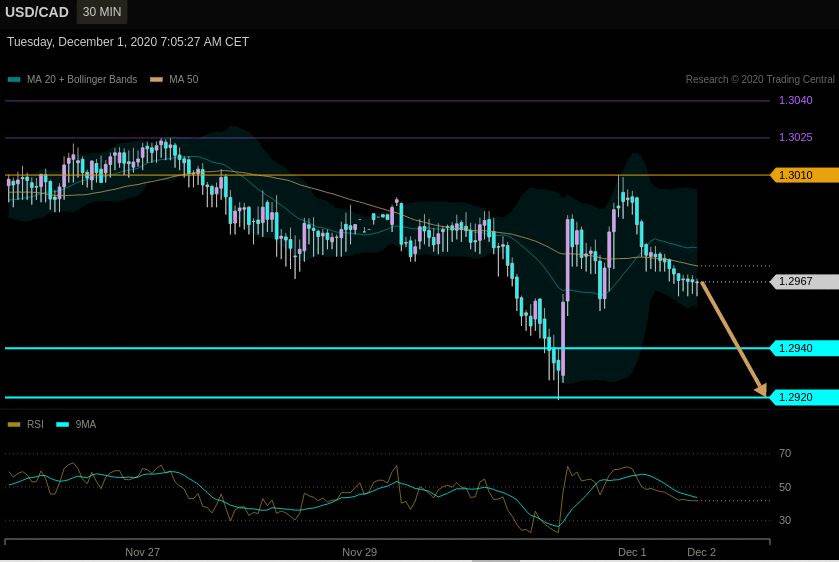The width and height of the screenshot is (839, 562).
Task: Click the date and time stamp text
Action: [128, 42]
